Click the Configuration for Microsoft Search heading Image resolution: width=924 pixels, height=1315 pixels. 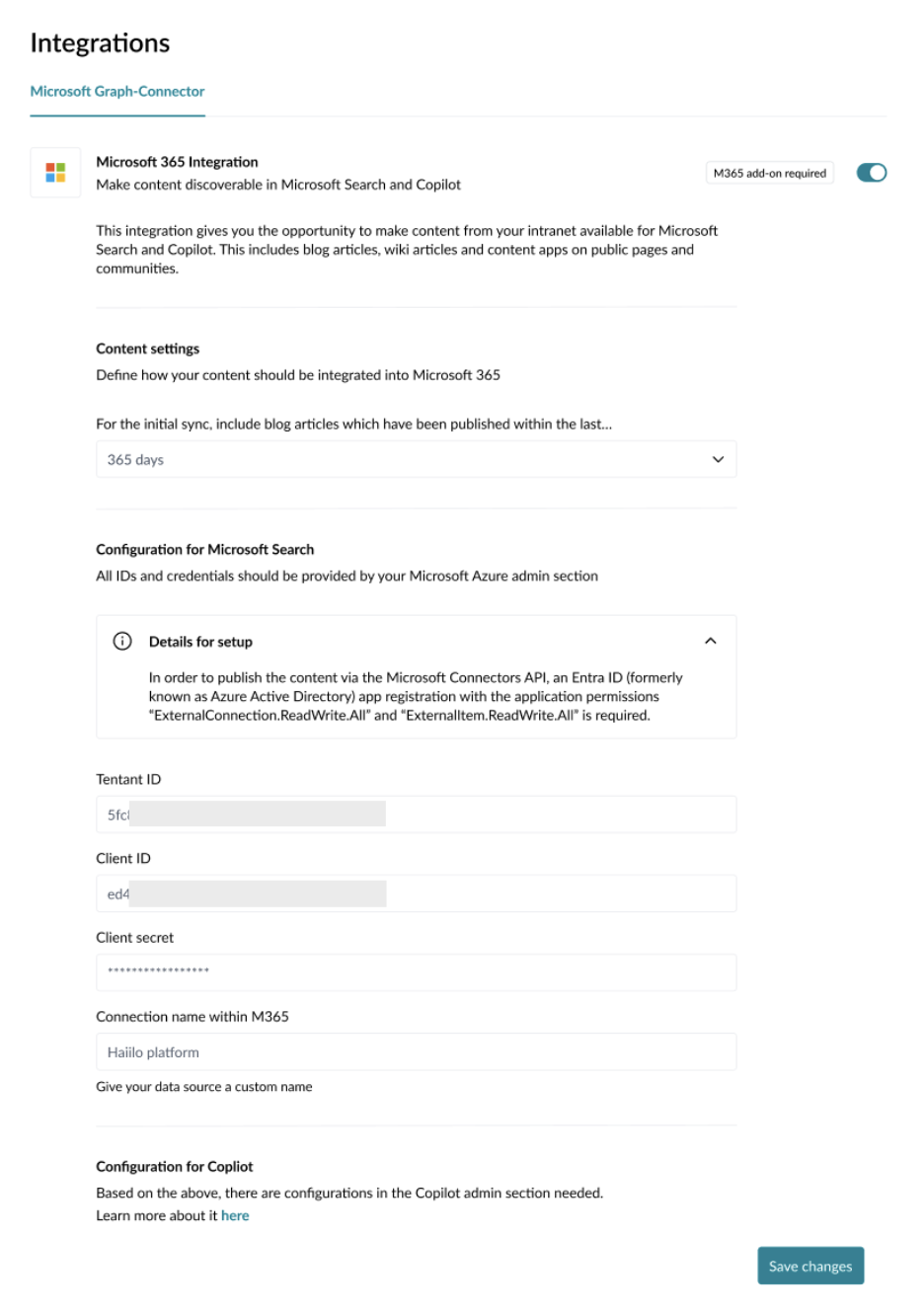click(x=204, y=550)
